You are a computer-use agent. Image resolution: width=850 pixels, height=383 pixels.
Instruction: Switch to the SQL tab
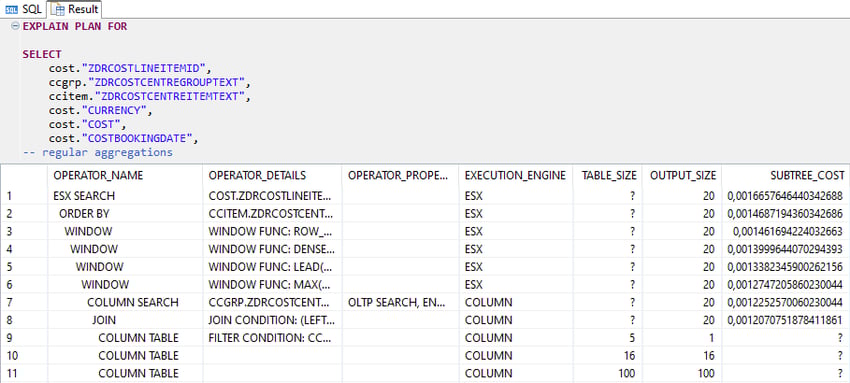click(x=23, y=9)
